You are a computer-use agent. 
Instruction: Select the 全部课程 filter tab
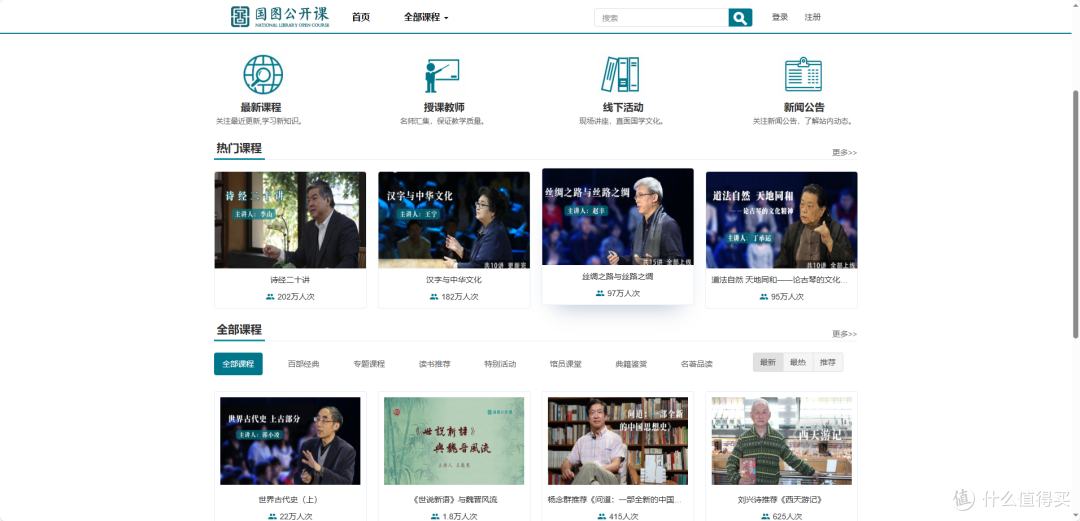pyautogui.click(x=238, y=364)
